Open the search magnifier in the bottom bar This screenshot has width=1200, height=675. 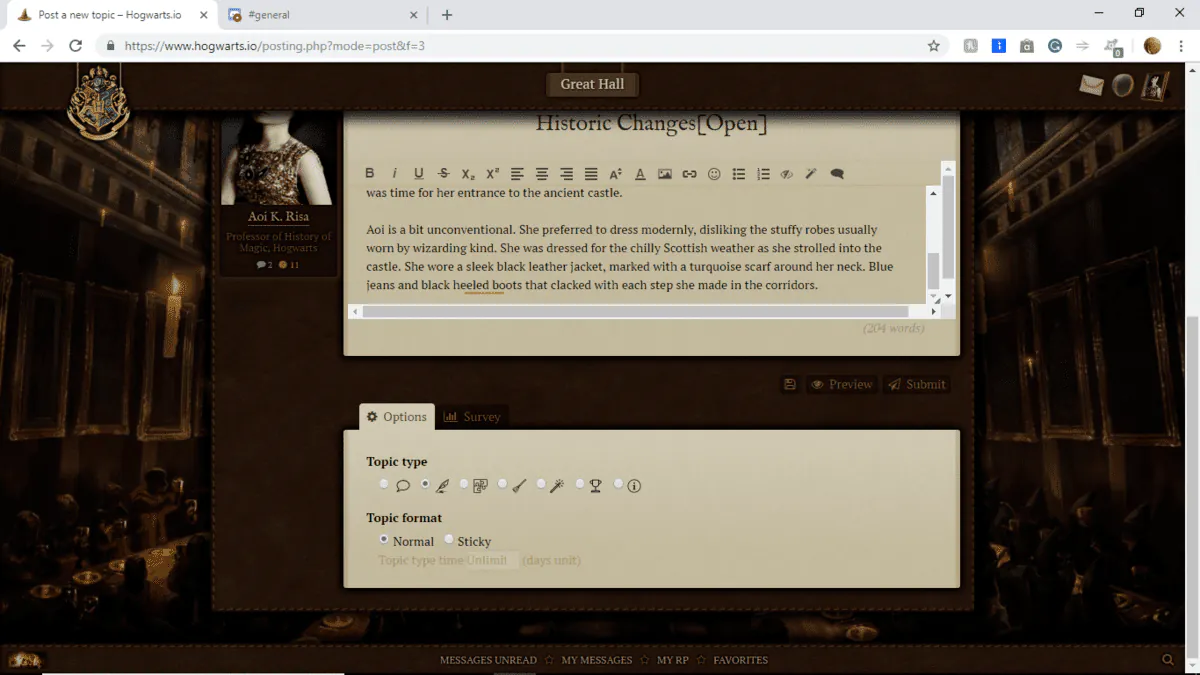click(1168, 660)
